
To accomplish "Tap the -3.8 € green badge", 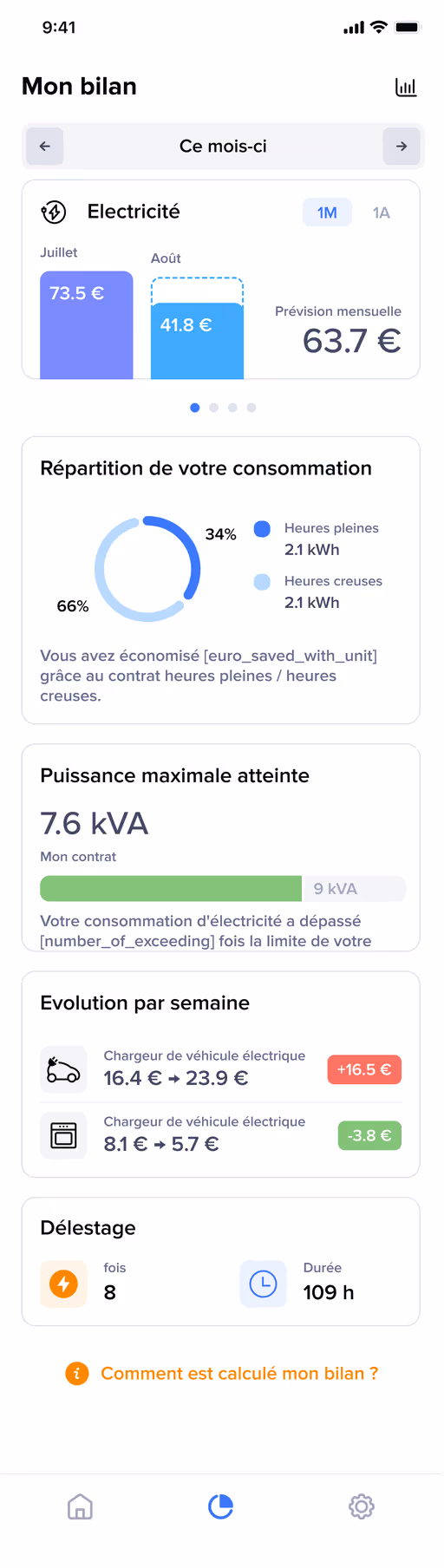I will (369, 1135).
